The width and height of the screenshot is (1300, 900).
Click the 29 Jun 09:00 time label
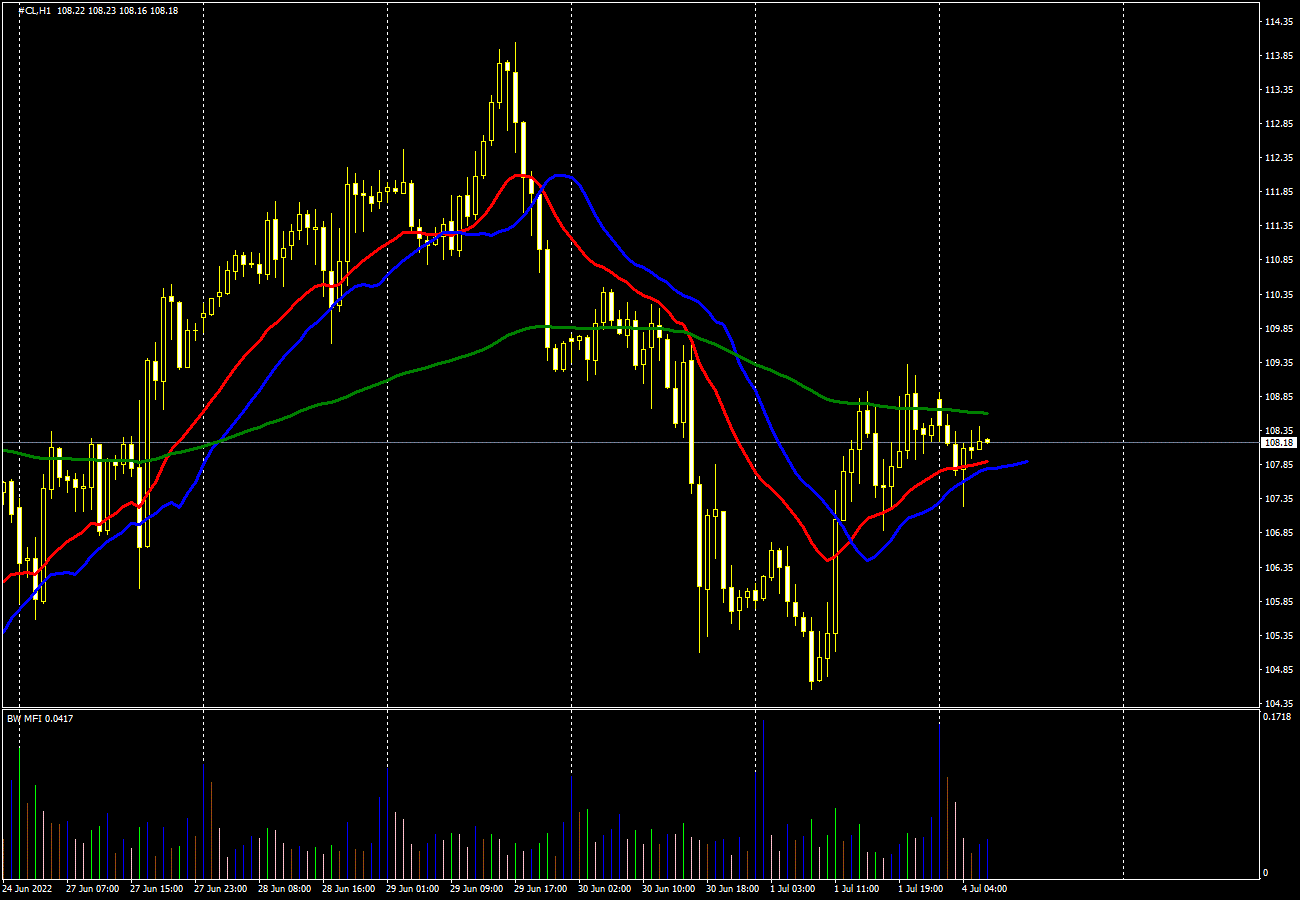coord(476,888)
